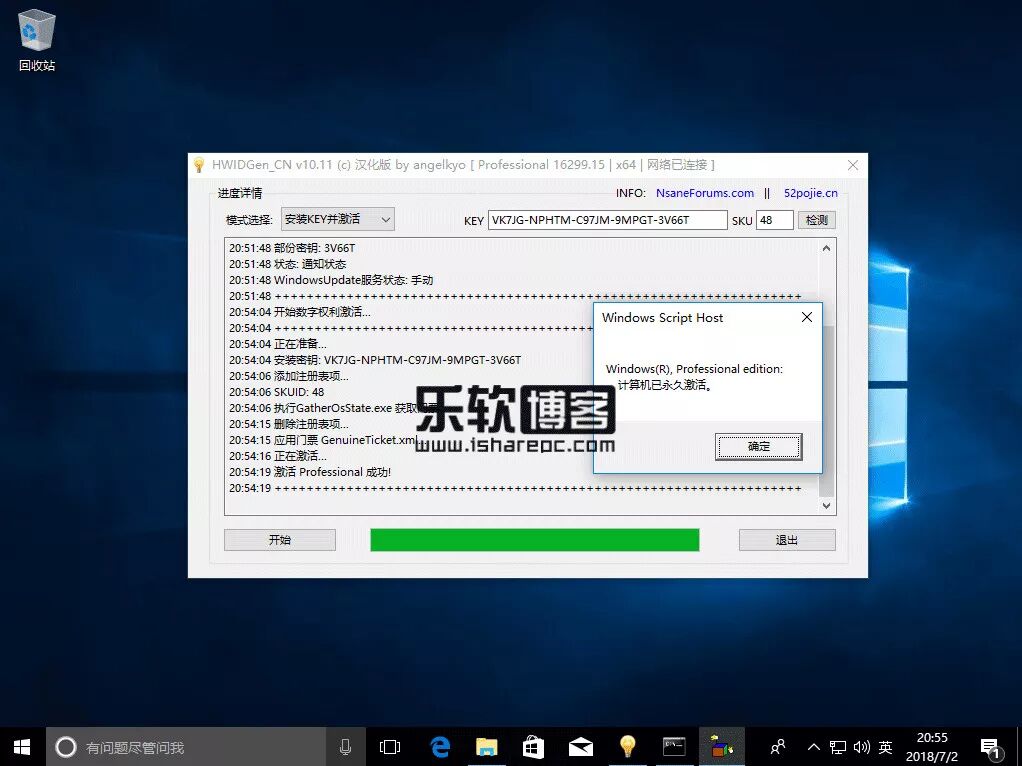Viewport: 1022px width, 766px height.
Task: Open the taskbar clock and date
Action: [x=932, y=747]
